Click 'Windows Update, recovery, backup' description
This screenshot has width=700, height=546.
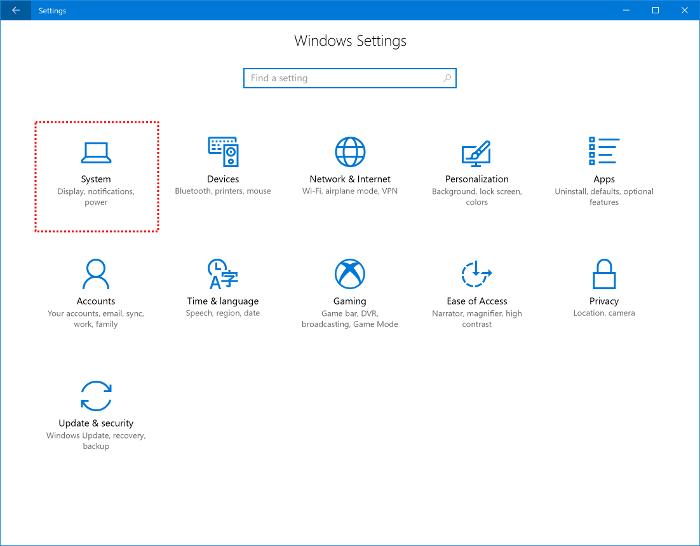pyautogui.click(x=96, y=441)
